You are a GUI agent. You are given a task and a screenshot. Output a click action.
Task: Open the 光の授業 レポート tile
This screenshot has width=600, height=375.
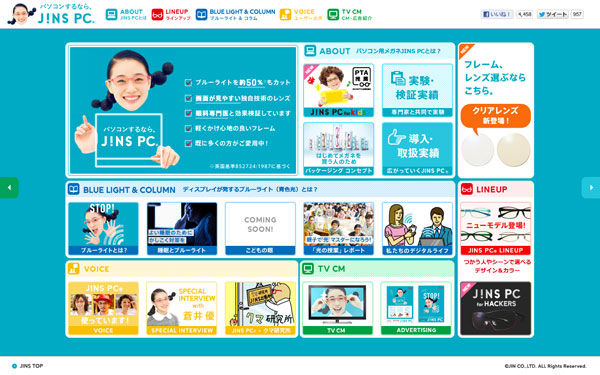tap(339, 228)
